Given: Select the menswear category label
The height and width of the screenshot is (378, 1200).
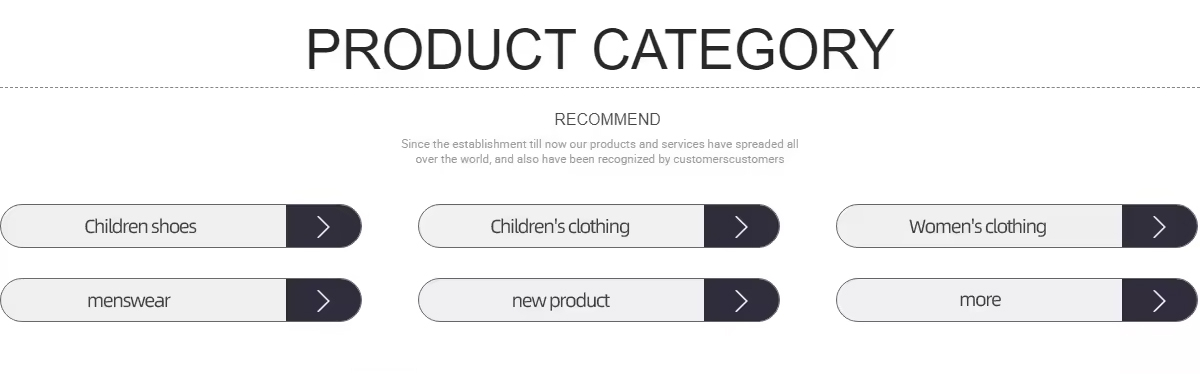Looking at the screenshot, I should (129, 300).
